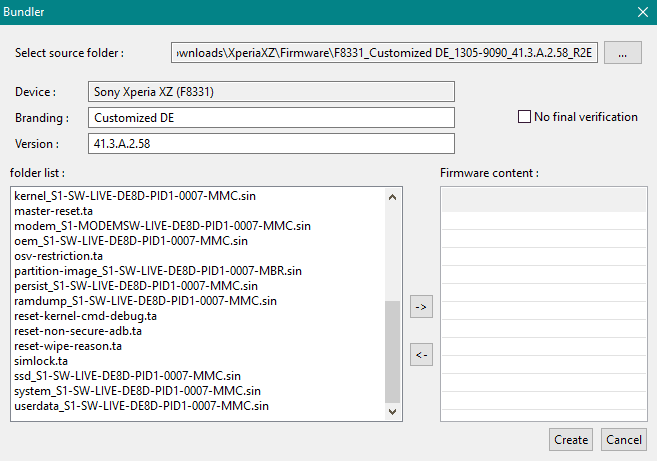Select persist_S1-SW-LIVE sin file
Image resolution: width=657 pixels, height=461 pixels.
136,286
